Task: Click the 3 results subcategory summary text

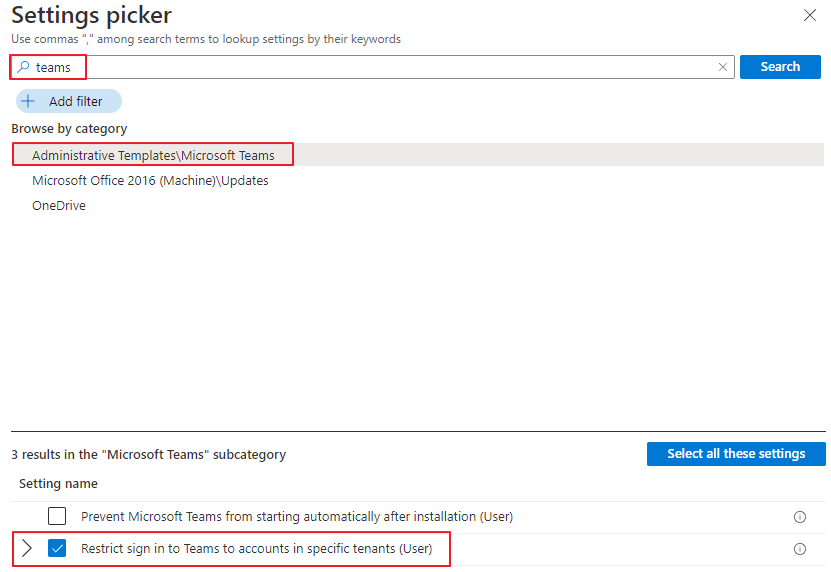Action: [x=148, y=454]
